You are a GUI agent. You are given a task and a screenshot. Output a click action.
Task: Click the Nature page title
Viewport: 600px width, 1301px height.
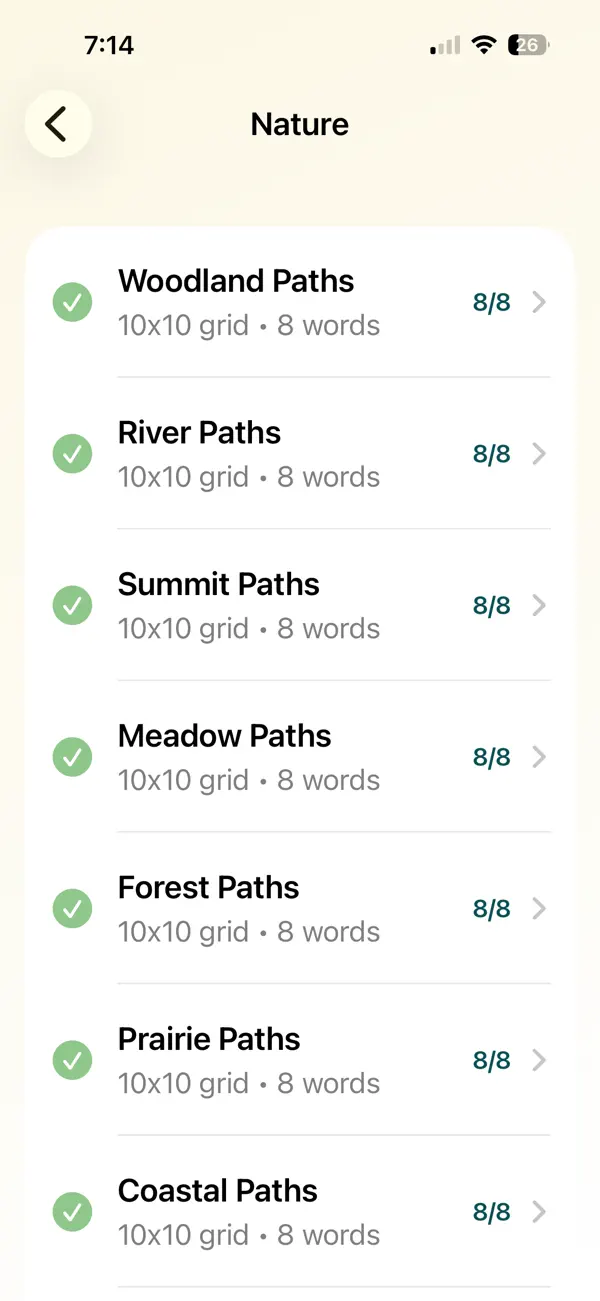point(300,124)
